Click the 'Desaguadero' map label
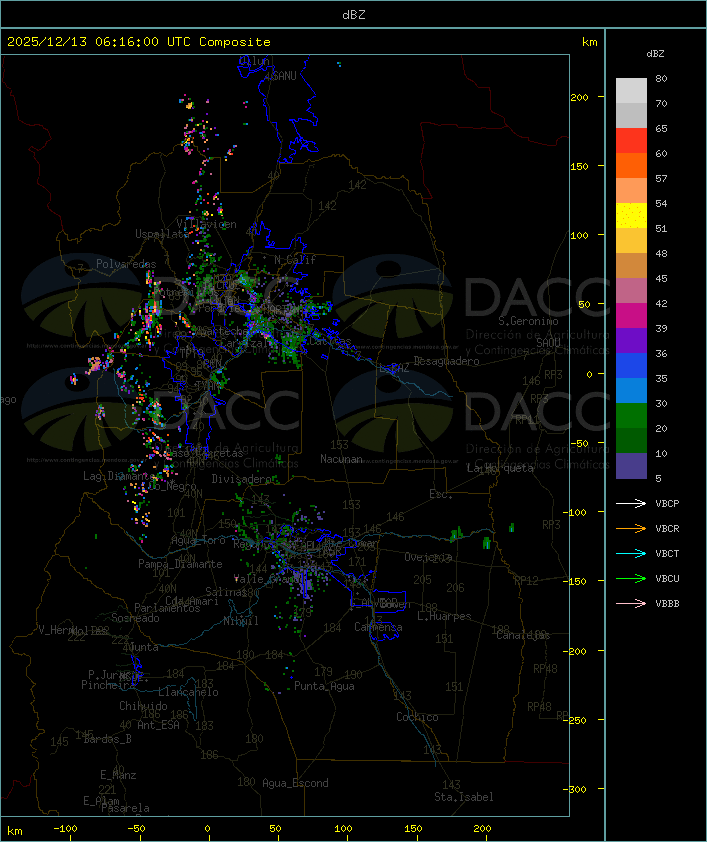The height and width of the screenshot is (842, 707). click(446, 361)
